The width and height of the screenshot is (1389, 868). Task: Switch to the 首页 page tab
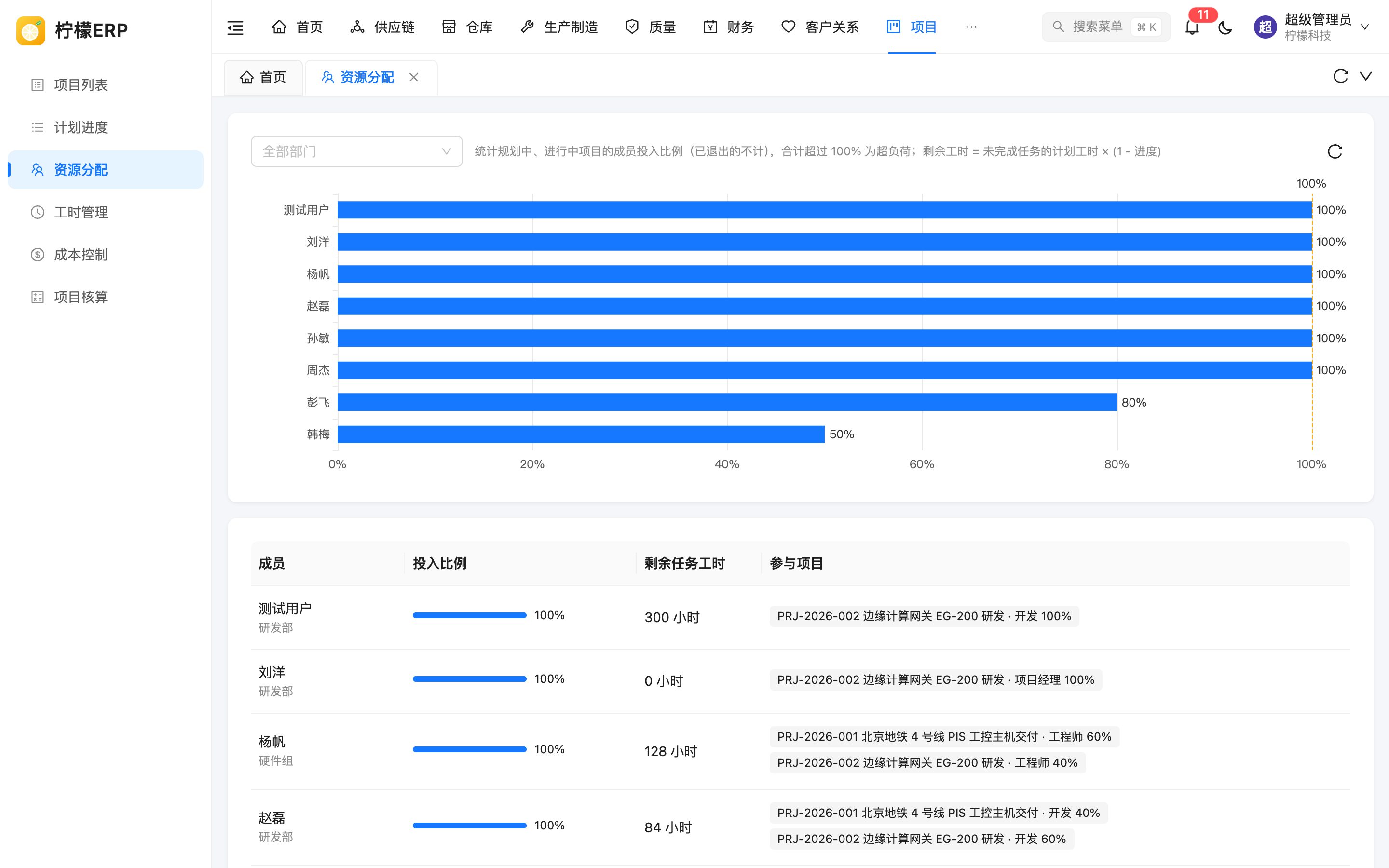[263, 78]
